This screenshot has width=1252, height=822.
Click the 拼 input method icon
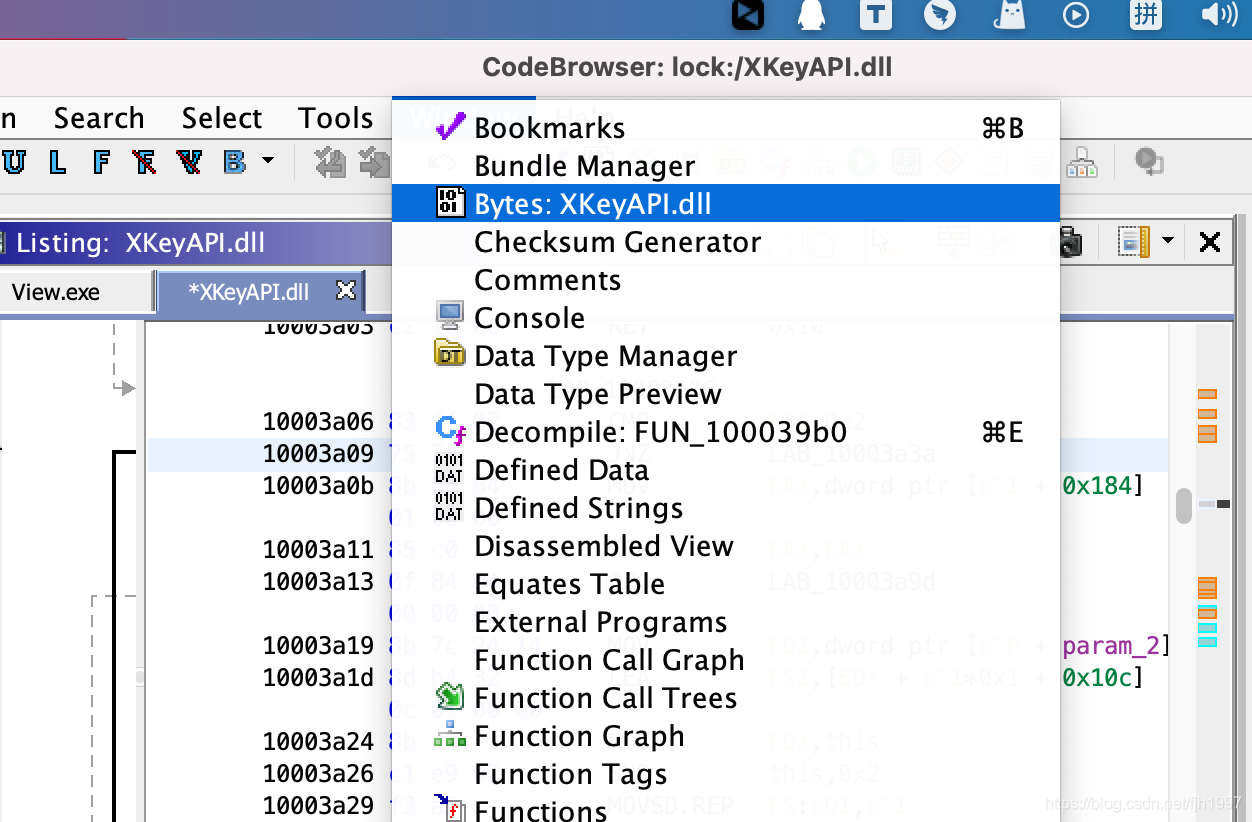(x=1146, y=15)
